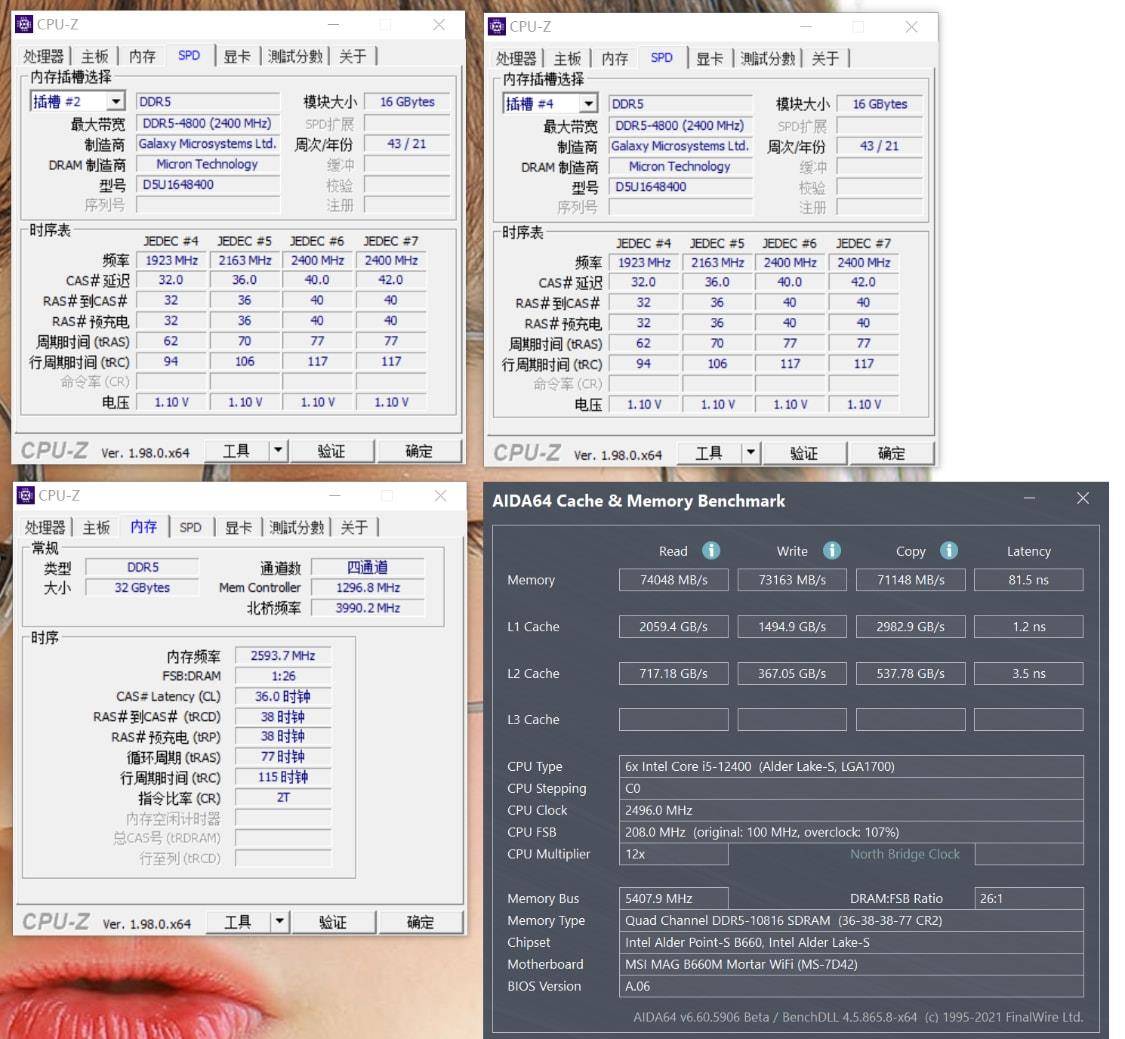Open the slot #4 memory slot dropdown

pos(588,104)
